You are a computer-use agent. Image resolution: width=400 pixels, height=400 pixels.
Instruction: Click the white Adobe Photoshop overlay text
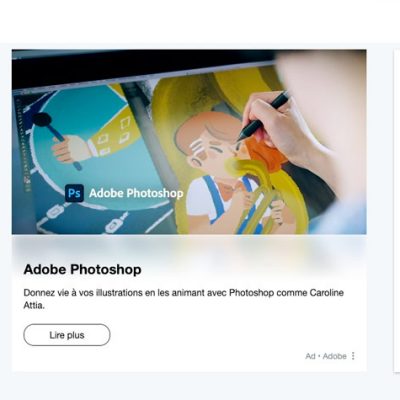[x=136, y=193]
